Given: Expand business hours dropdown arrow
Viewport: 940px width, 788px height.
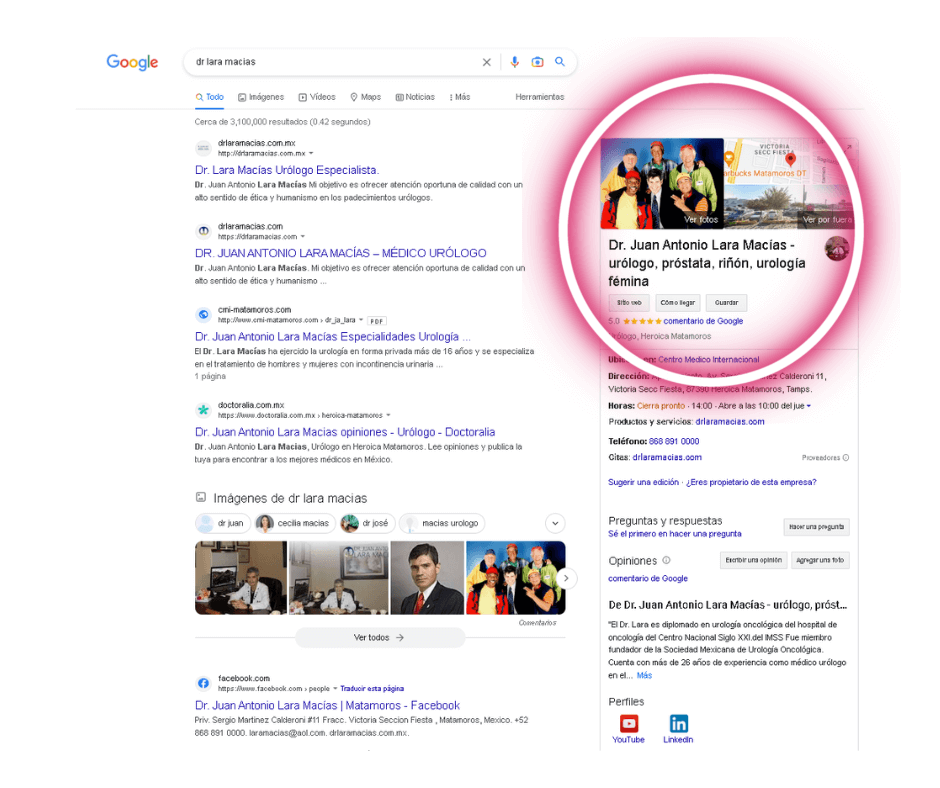Looking at the screenshot, I should click(x=809, y=407).
